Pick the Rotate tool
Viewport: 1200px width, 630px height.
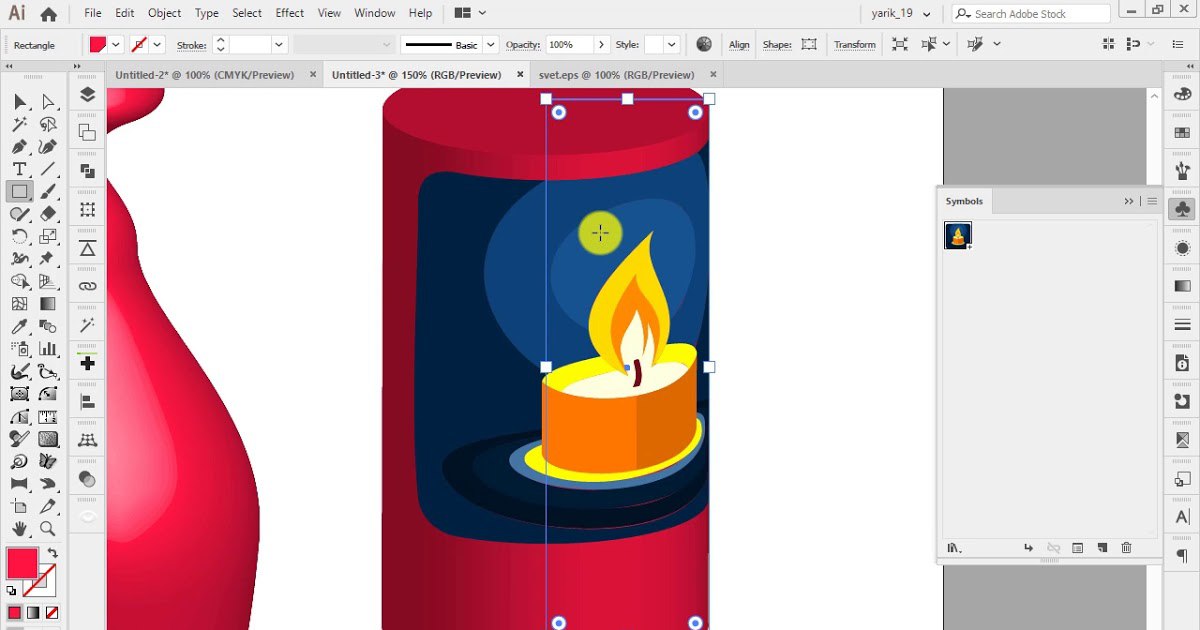[x=20, y=237]
